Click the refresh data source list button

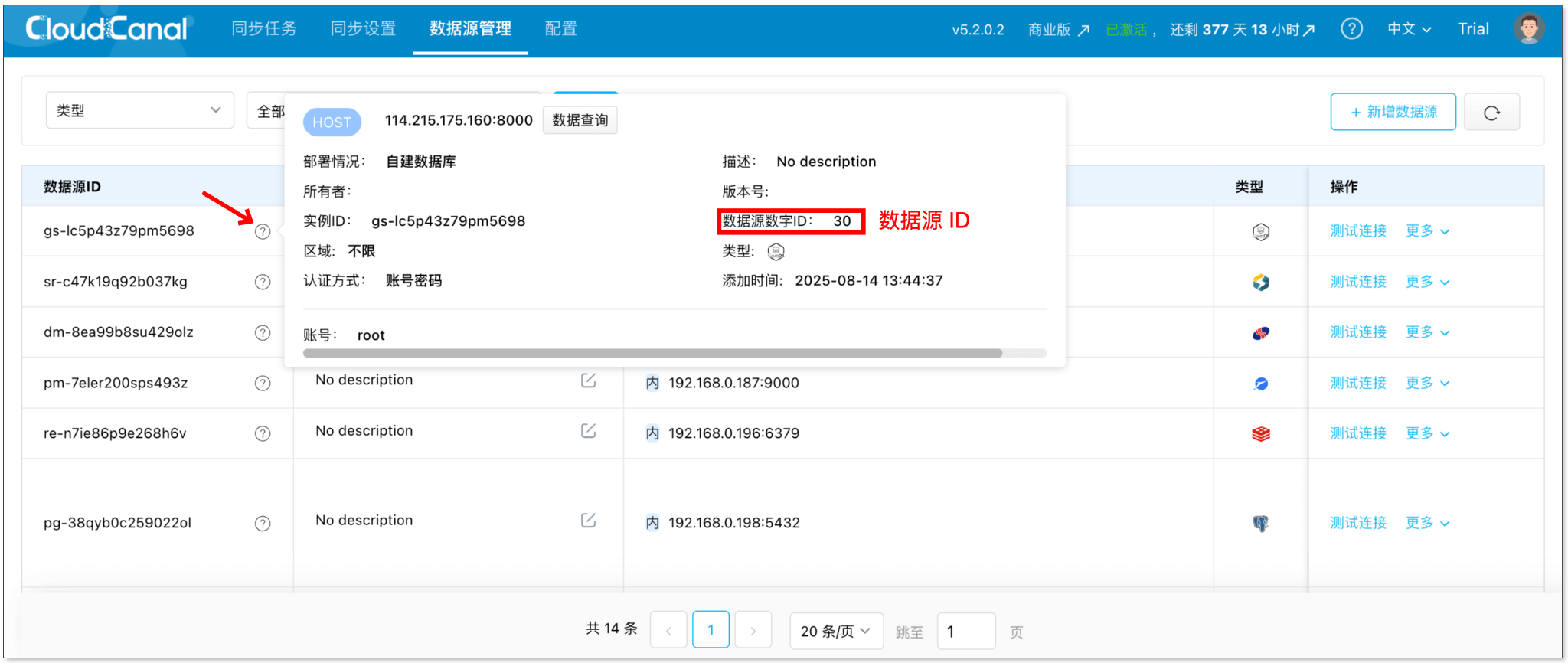[1491, 113]
